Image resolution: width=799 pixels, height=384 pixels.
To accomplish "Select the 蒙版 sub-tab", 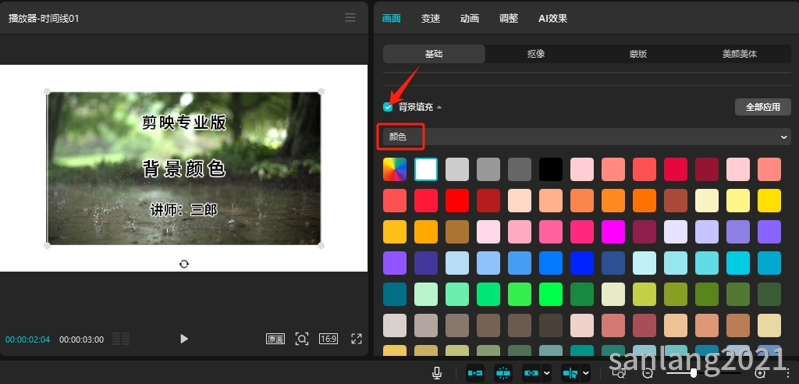I will point(638,53).
